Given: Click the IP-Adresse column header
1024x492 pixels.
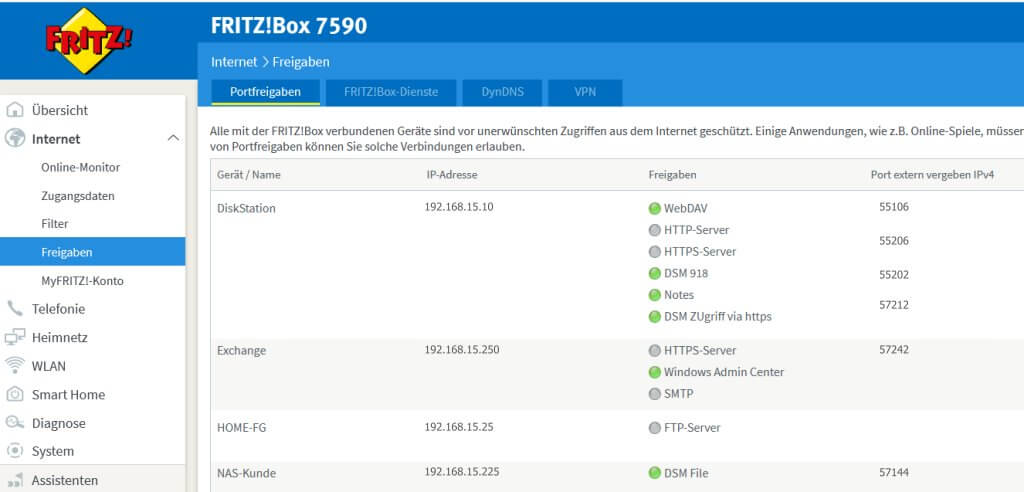Looking at the screenshot, I should point(452,174).
